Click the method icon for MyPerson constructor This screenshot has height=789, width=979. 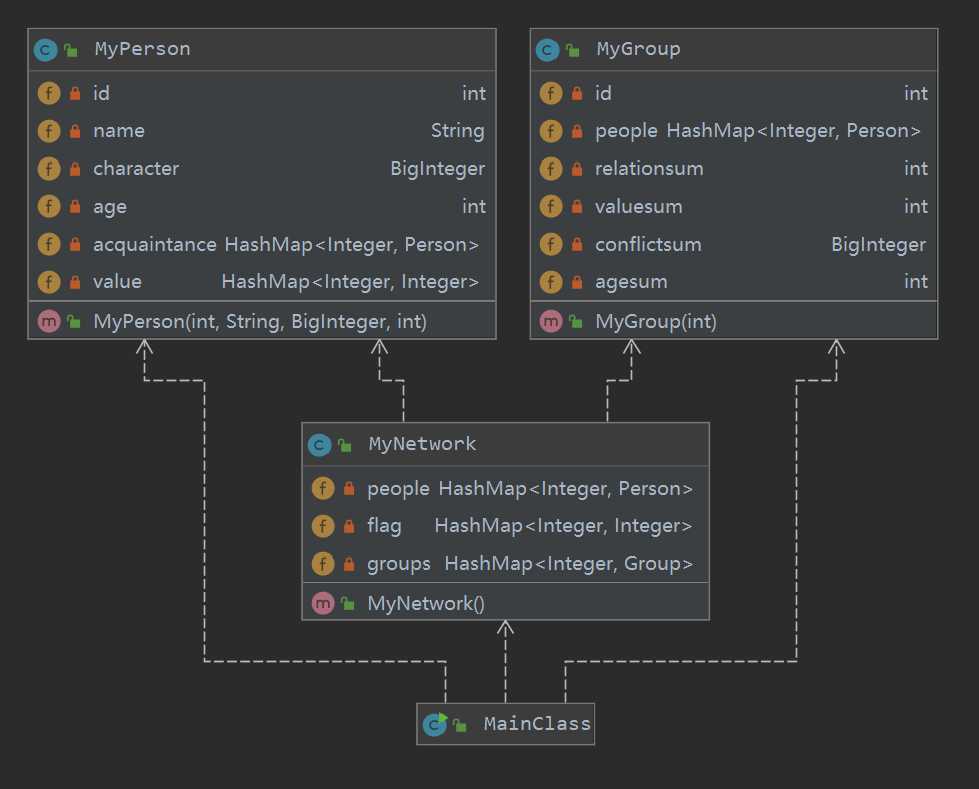click(x=49, y=321)
